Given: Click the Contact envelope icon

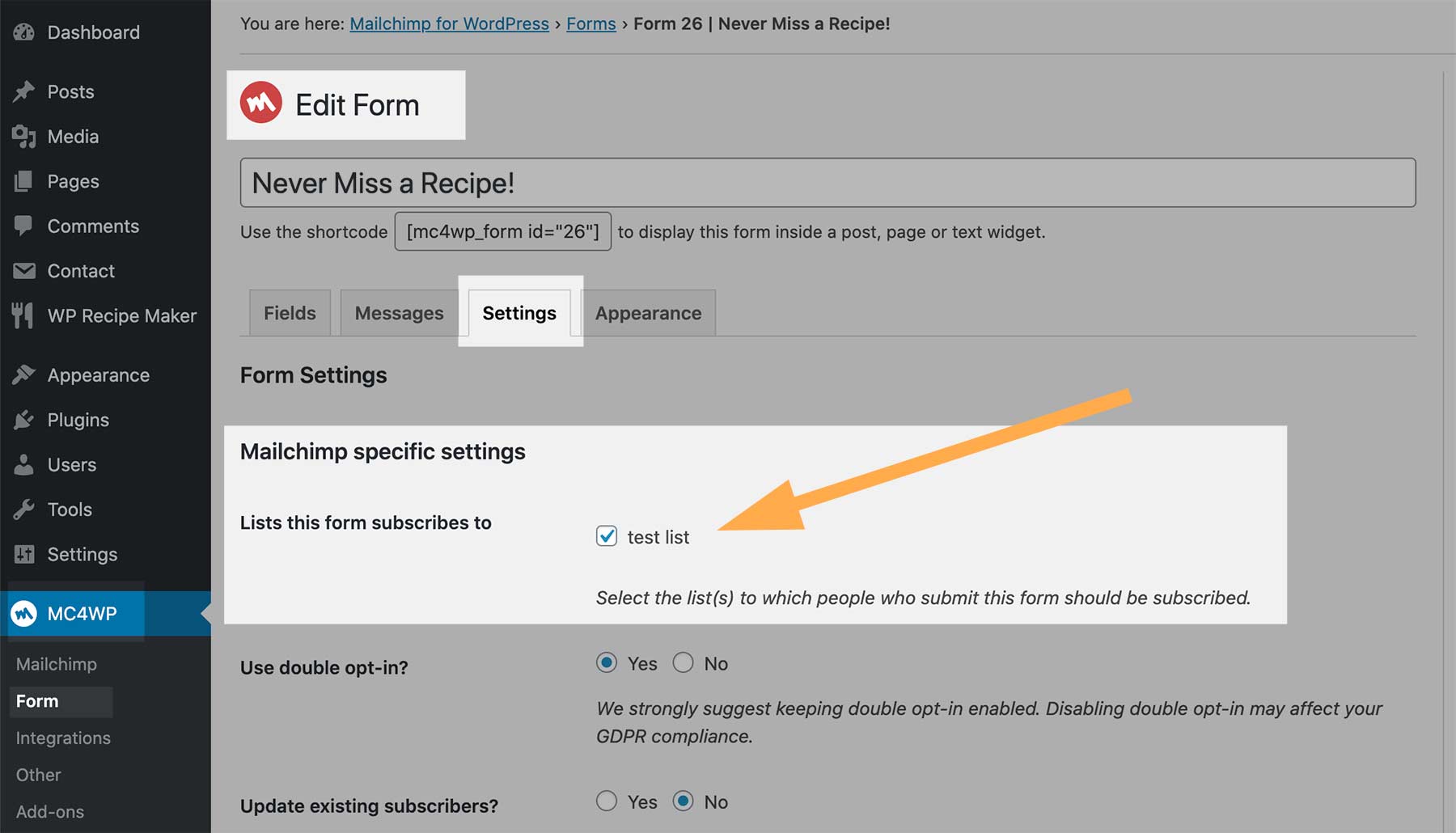Looking at the screenshot, I should pos(24,271).
